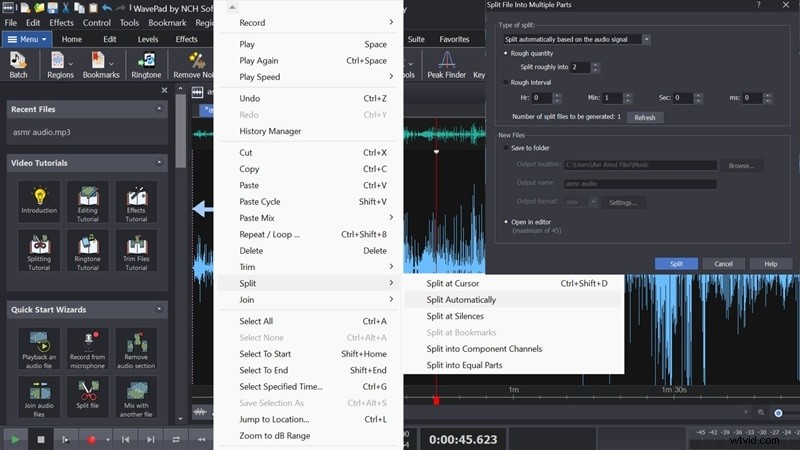Viewport: 800px width, 450px height.
Task: Adjust the Split roughly into stepper
Action: (595, 67)
